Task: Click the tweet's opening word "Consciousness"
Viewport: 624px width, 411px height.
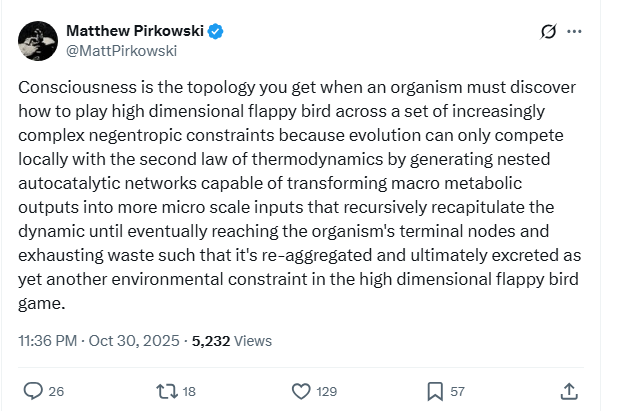Action: coord(70,87)
